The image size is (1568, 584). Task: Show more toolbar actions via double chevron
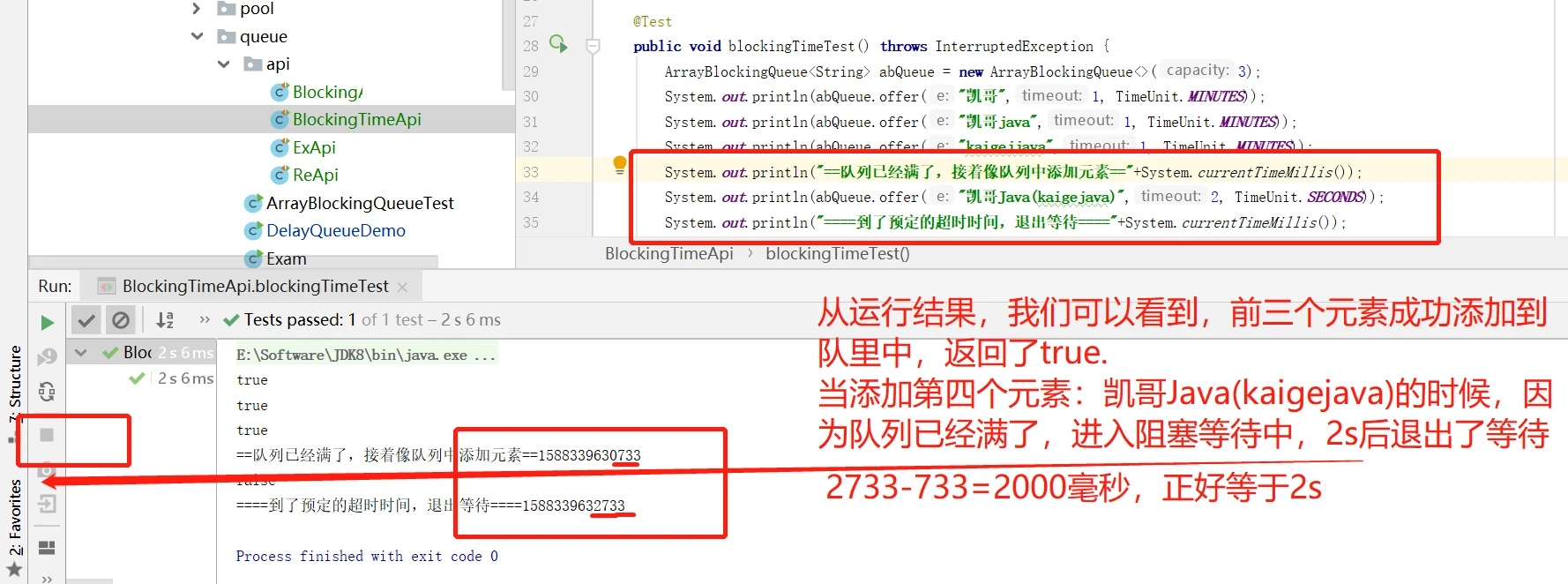coord(205,320)
